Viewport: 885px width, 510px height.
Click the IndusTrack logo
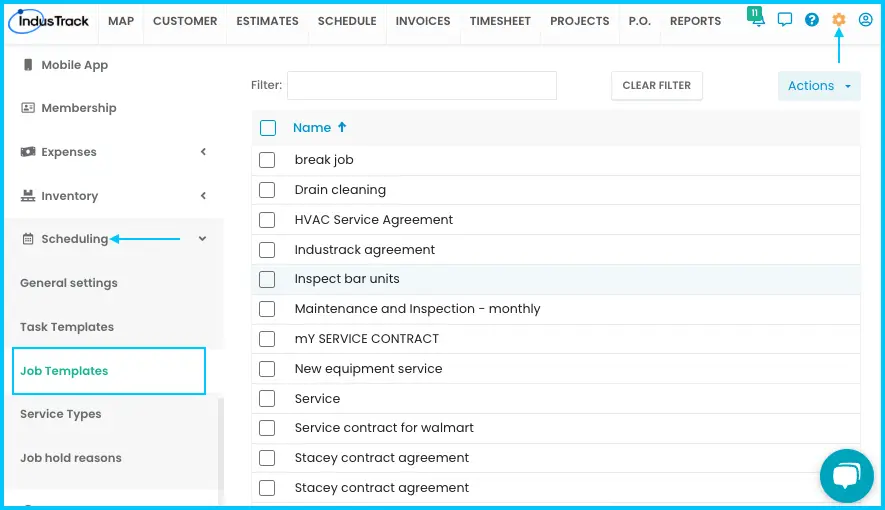(49, 21)
